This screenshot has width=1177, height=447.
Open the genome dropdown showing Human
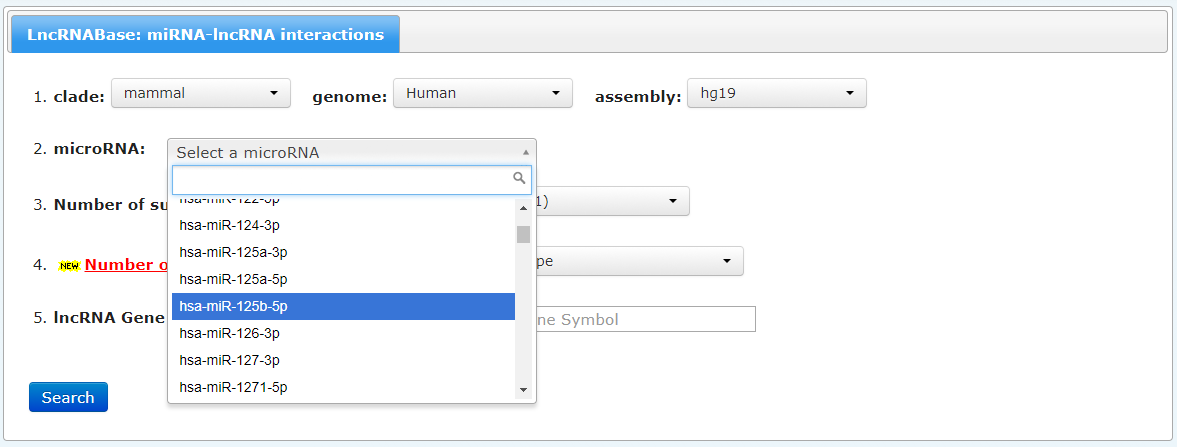point(483,93)
